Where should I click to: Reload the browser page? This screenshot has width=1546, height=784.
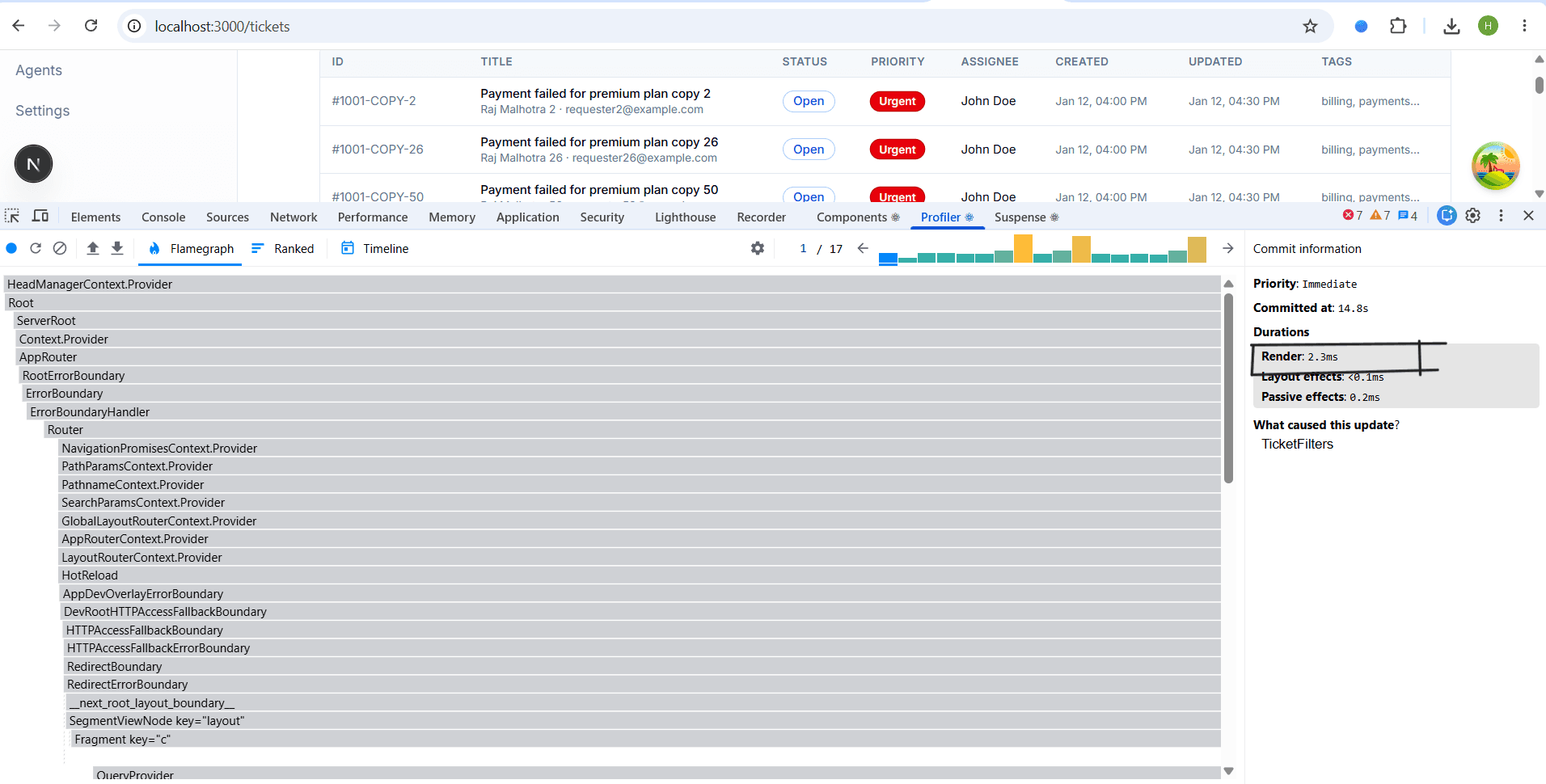coord(91,26)
